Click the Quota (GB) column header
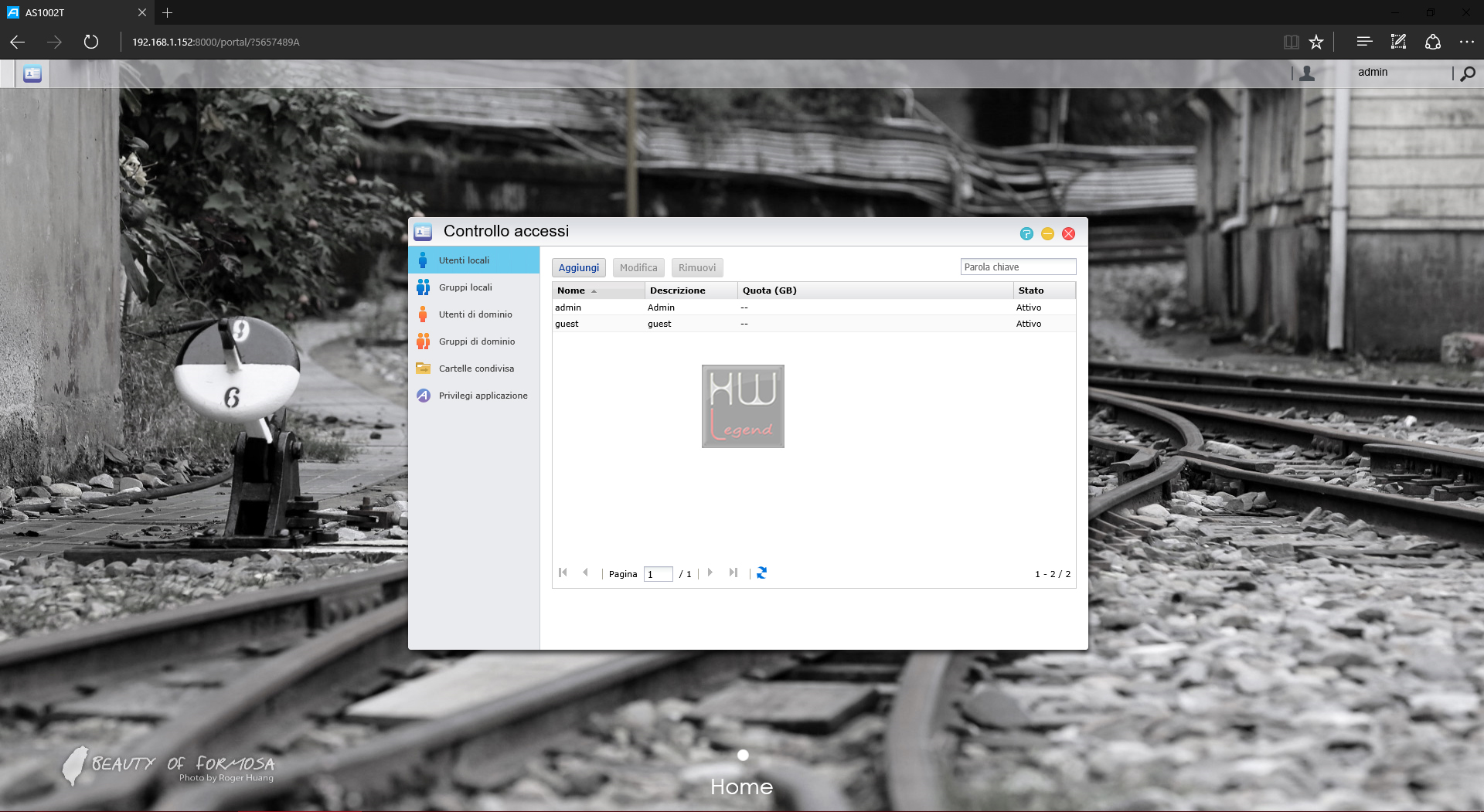The width and height of the screenshot is (1484, 812). tap(875, 290)
